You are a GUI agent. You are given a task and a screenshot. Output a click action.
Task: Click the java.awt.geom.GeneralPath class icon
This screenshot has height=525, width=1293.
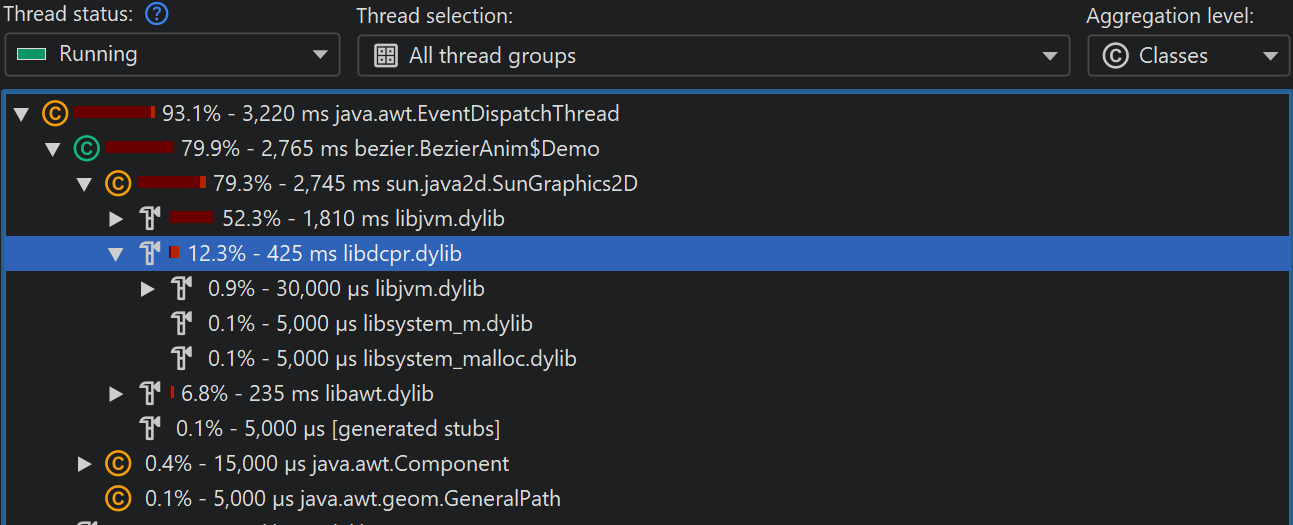[x=118, y=499]
